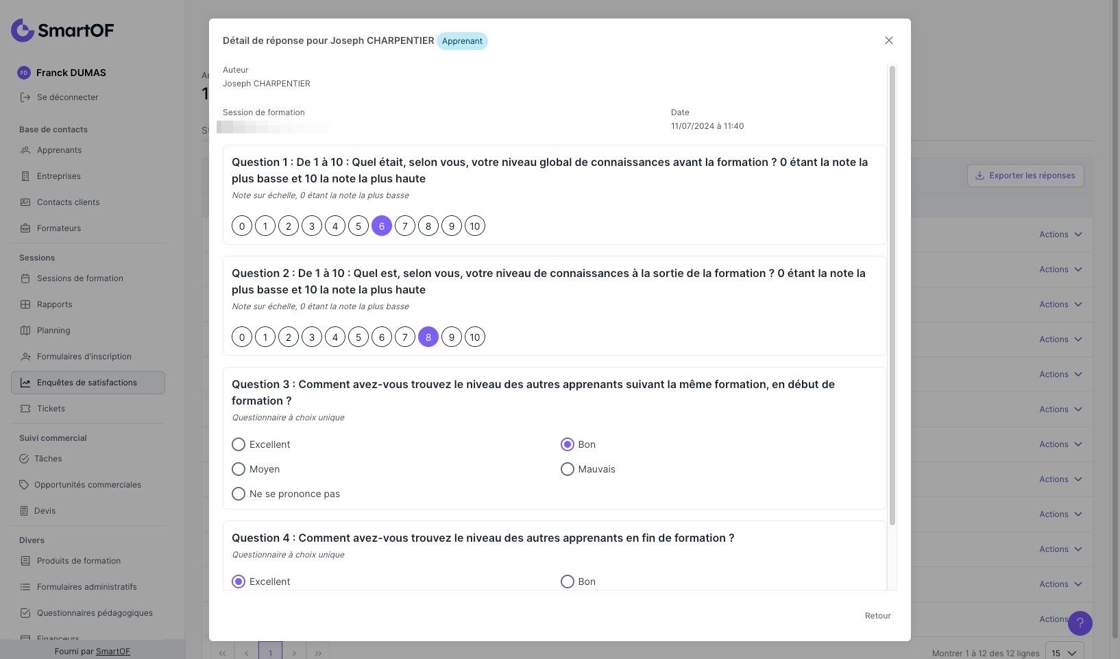
Task: Click the Retour button
Action: point(877,616)
